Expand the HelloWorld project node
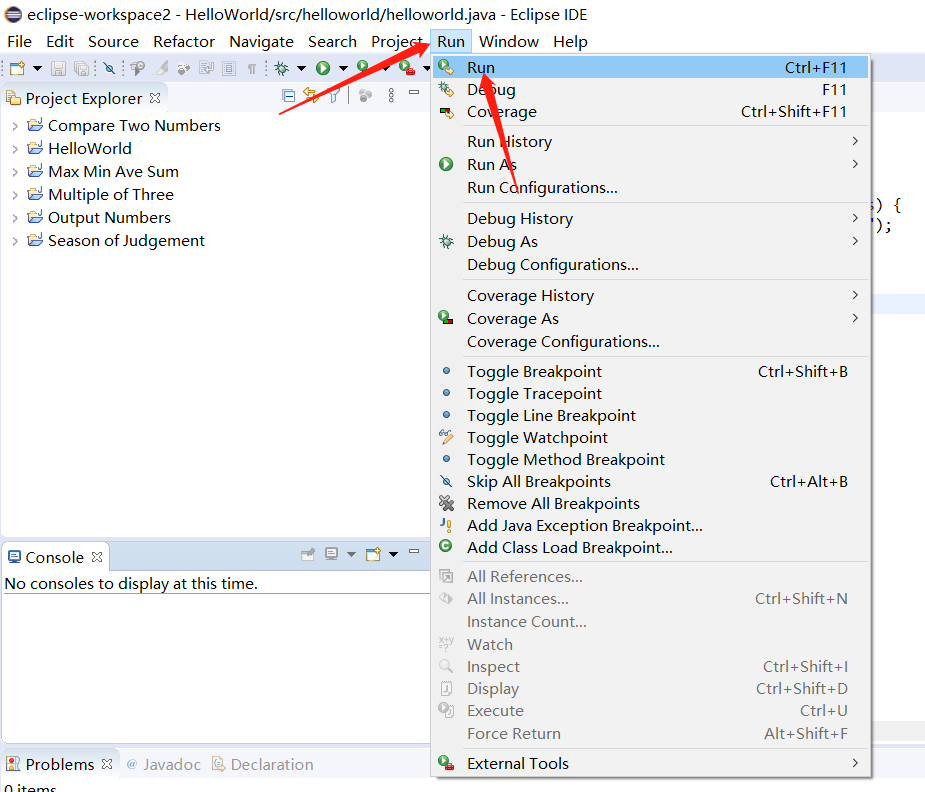Viewport: 925px width, 792px height. coord(15,149)
